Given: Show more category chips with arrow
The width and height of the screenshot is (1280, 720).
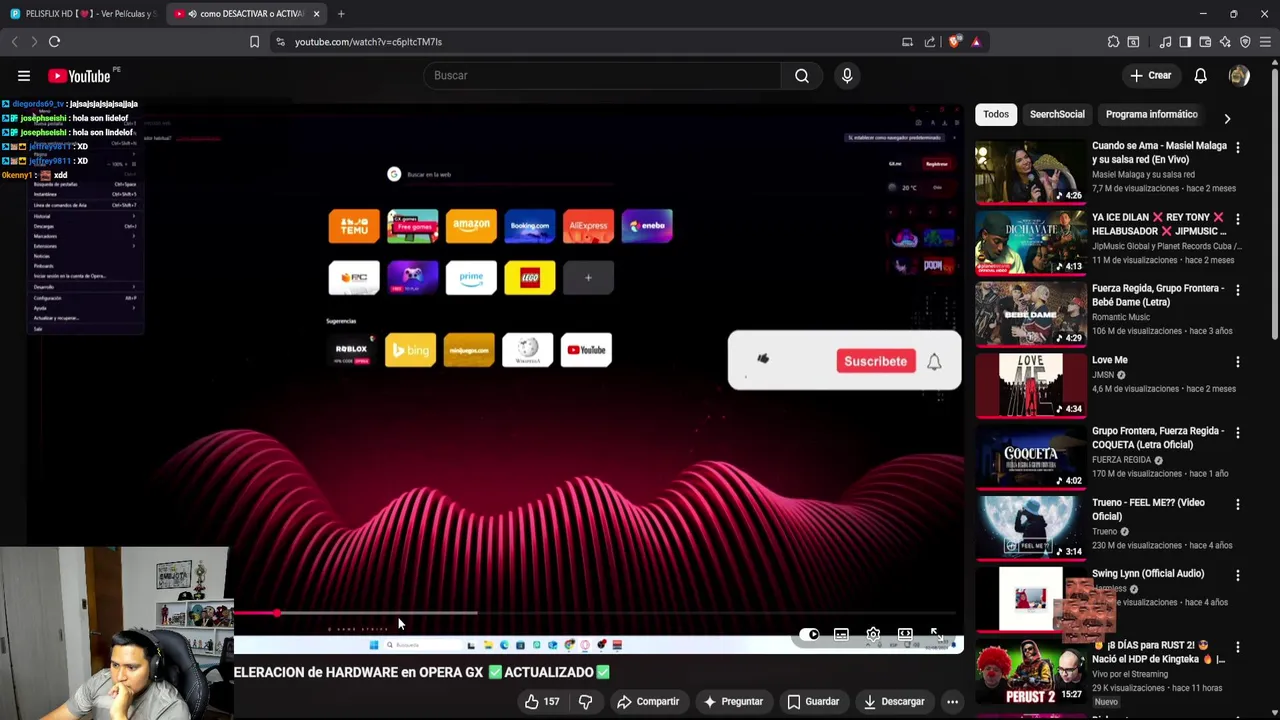Looking at the screenshot, I should (1227, 118).
